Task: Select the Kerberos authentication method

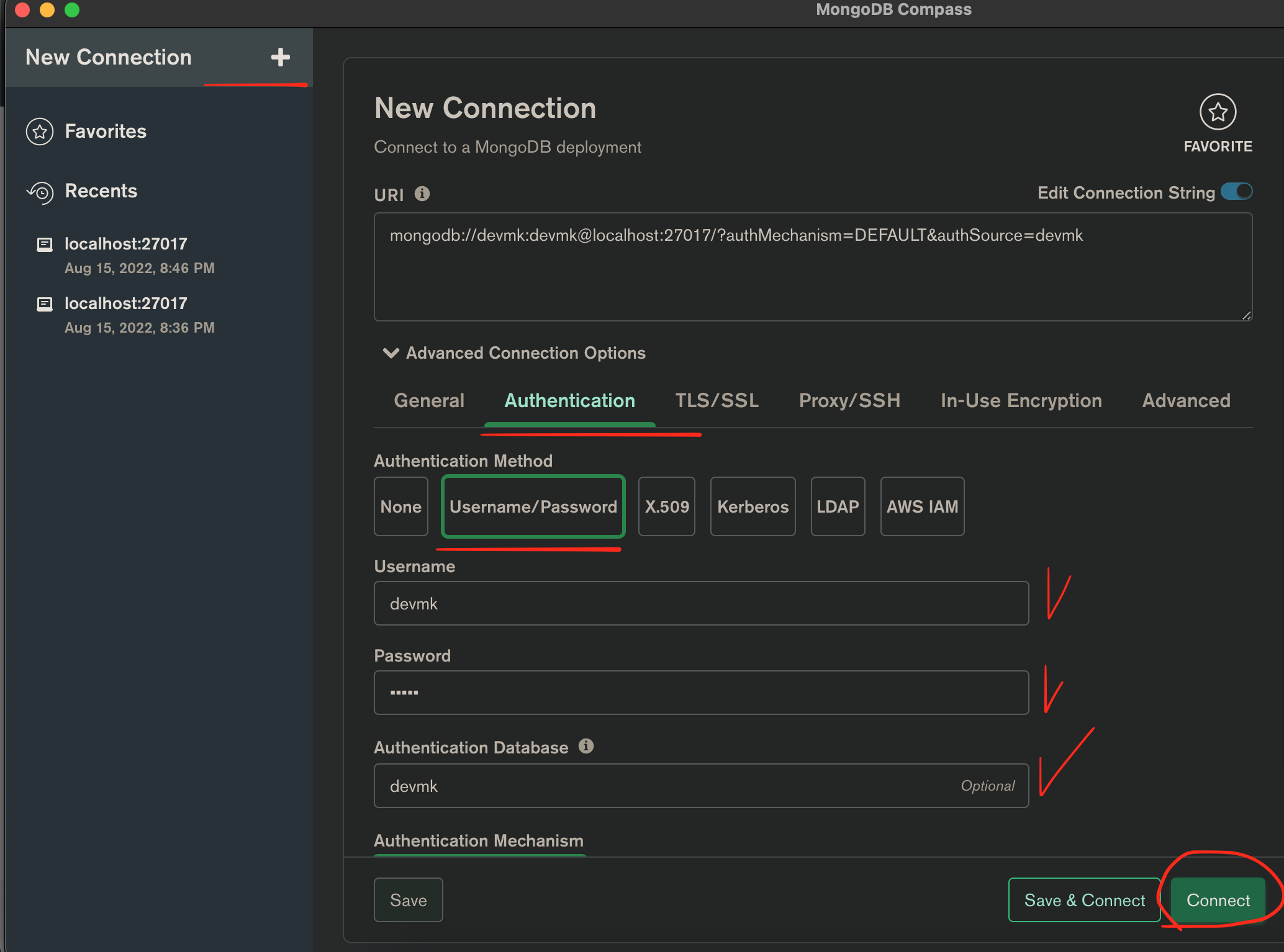Action: pos(752,506)
